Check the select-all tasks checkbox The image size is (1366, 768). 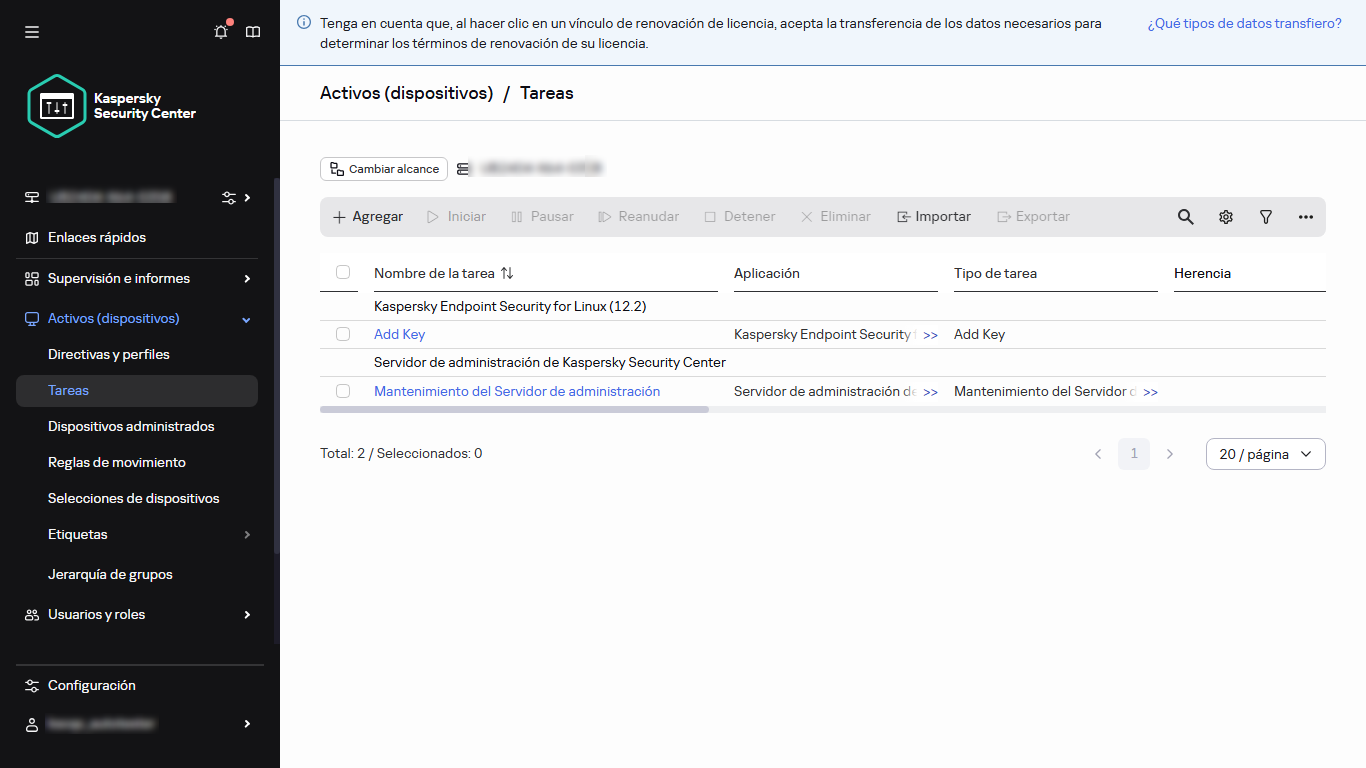343,272
